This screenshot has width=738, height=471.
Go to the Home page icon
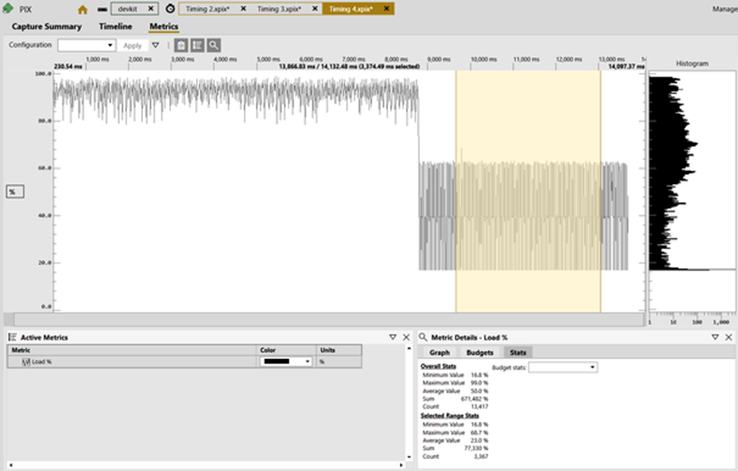pyautogui.click(x=82, y=9)
